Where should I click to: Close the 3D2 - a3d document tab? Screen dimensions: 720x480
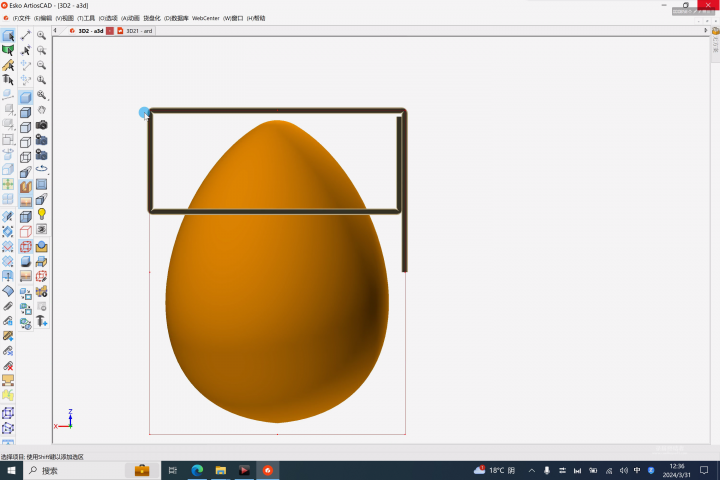click(x=110, y=31)
